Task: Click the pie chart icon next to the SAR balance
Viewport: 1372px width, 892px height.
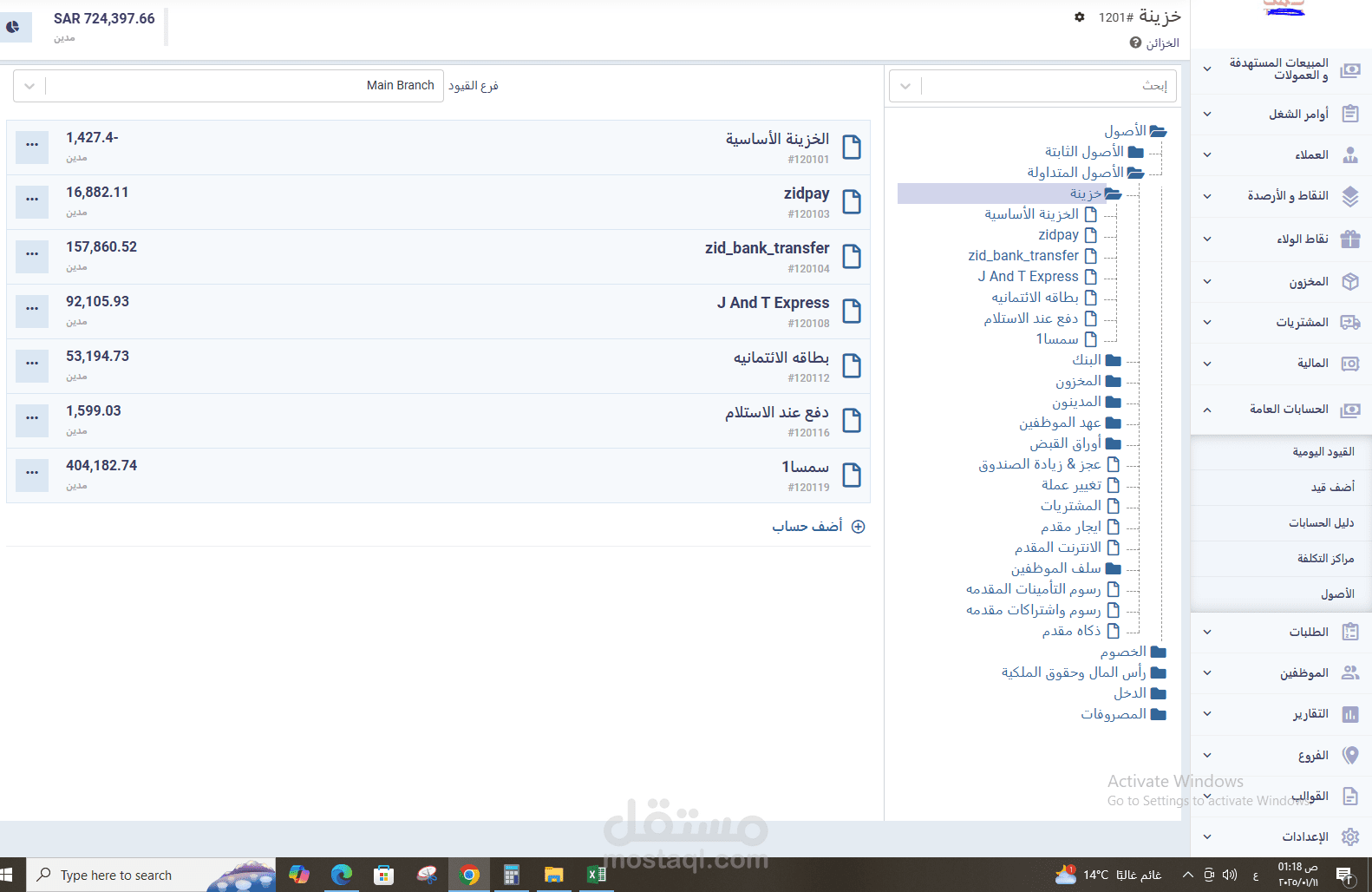Action: coord(13,27)
